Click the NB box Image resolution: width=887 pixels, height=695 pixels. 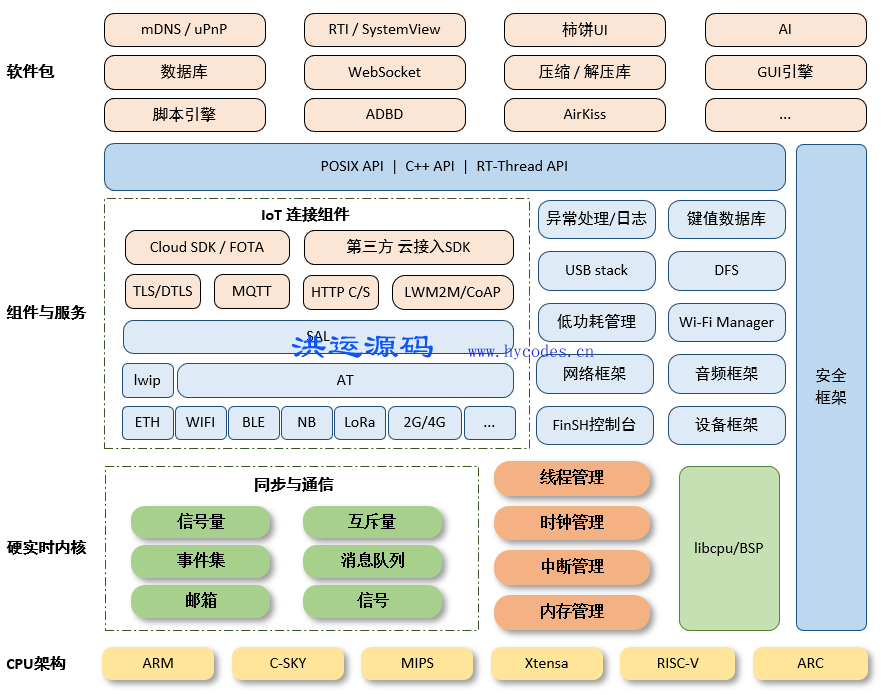pos(307,423)
